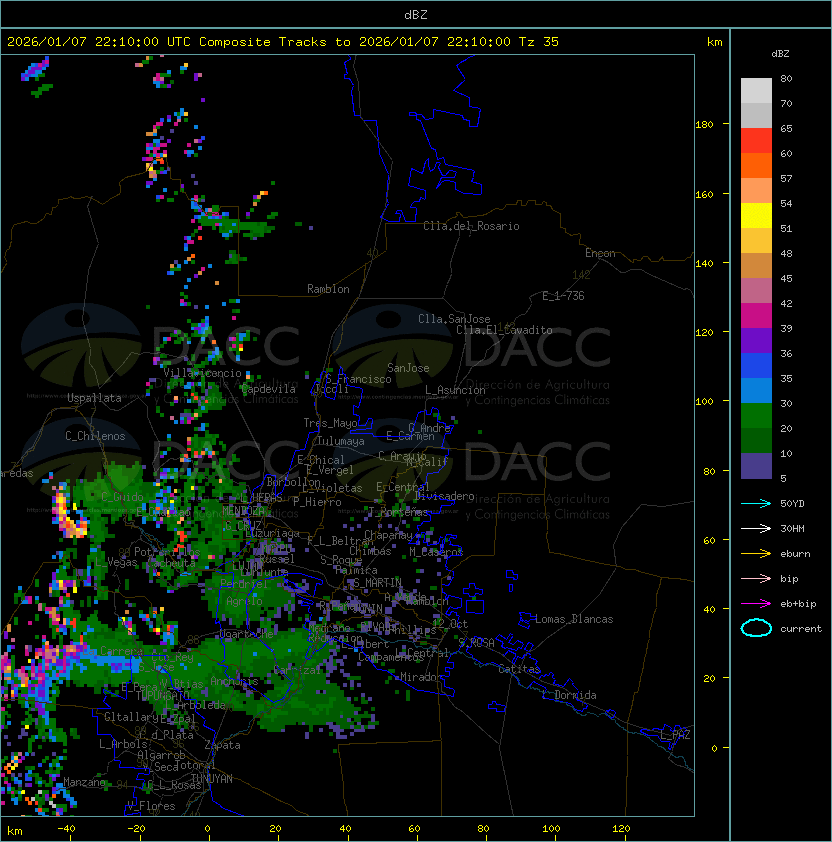Click the '120' km tick on the horizontal axis
The width and height of the screenshot is (832, 842).
coord(621,829)
